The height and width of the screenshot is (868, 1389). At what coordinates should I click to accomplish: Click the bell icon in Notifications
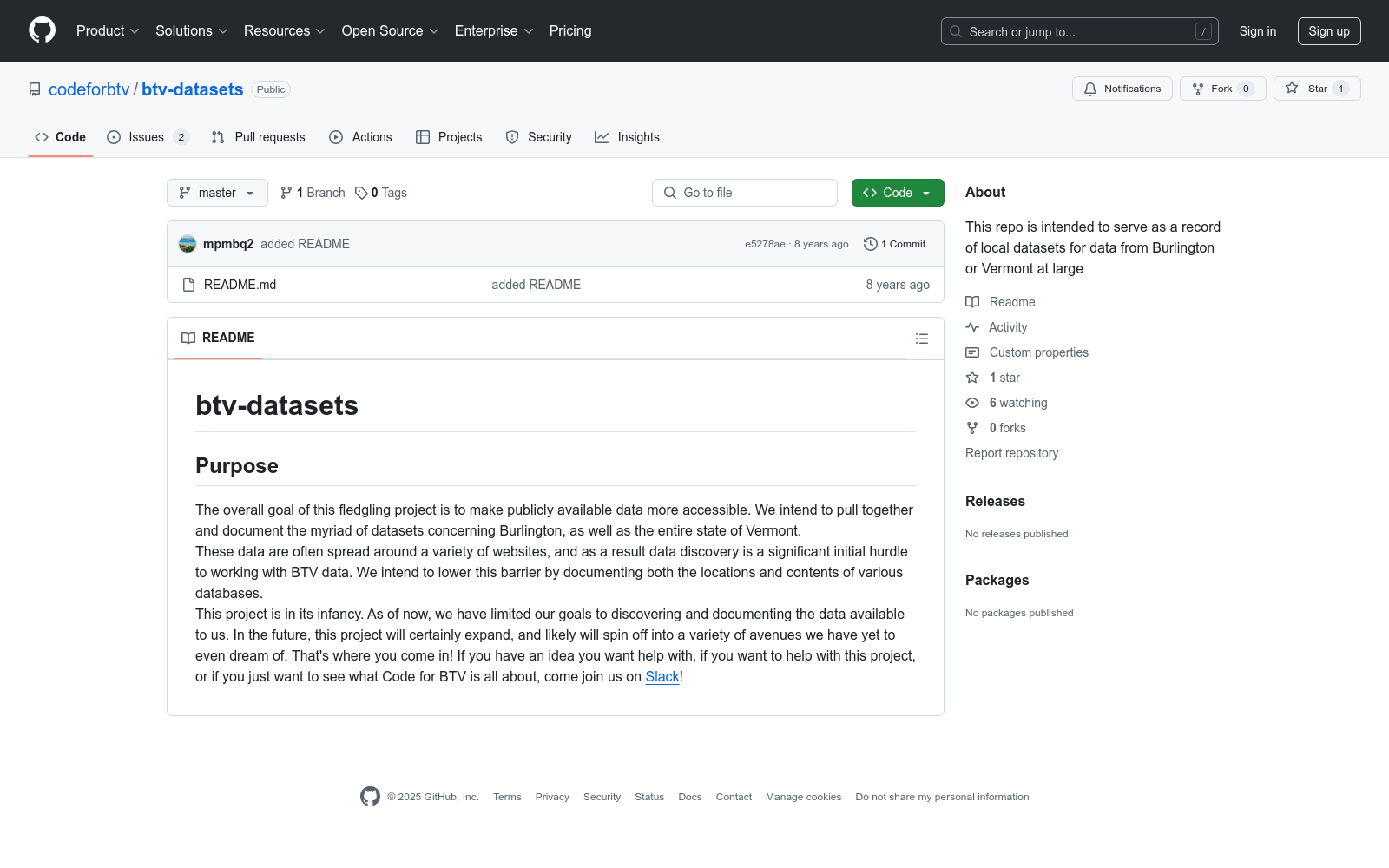coord(1090,89)
